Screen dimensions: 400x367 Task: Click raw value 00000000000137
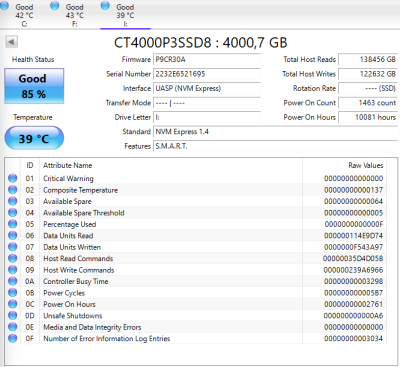(x=354, y=190)
